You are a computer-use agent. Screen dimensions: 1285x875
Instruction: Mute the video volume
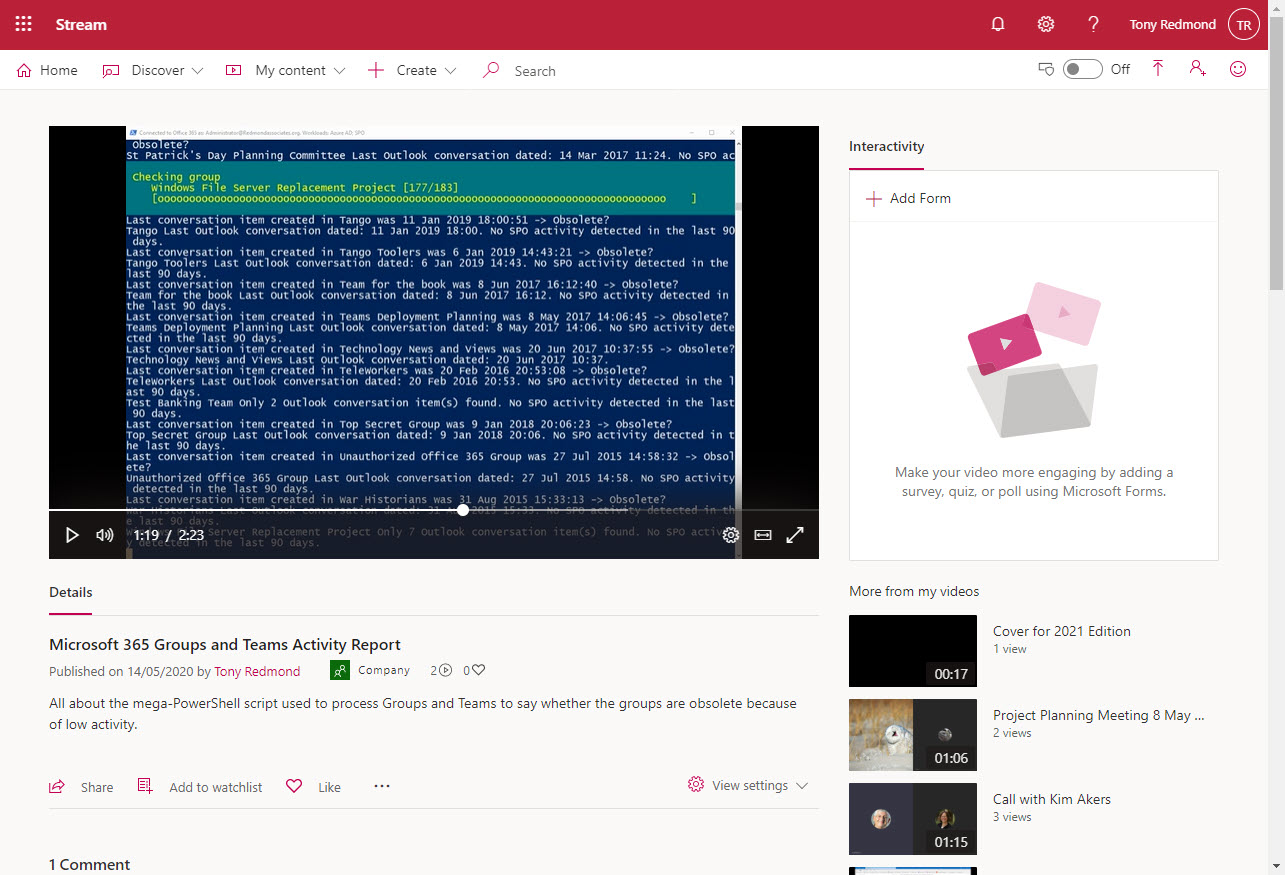pos(104,535)
